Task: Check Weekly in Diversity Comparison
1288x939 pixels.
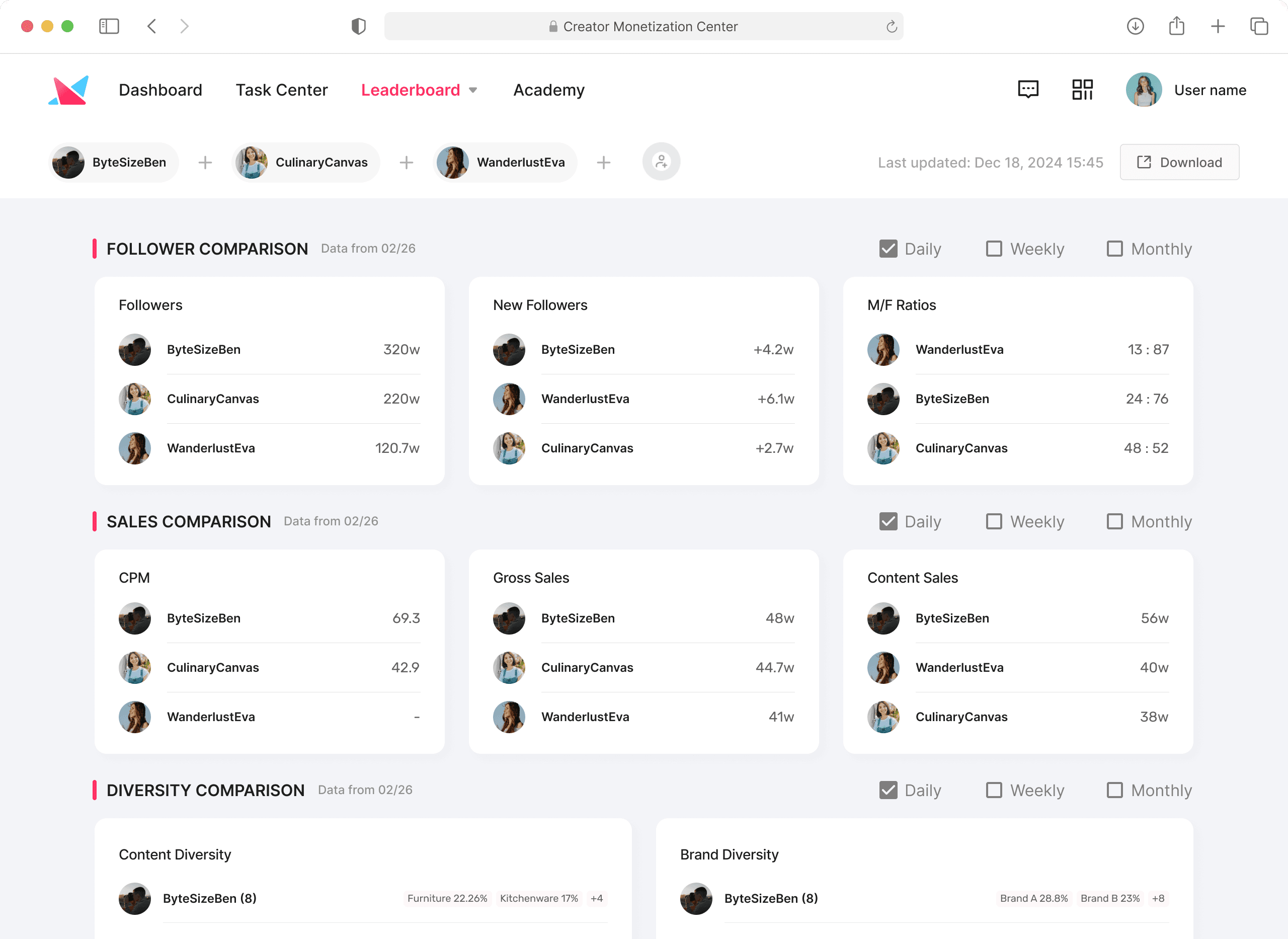Action: click(x=994, y=790)
